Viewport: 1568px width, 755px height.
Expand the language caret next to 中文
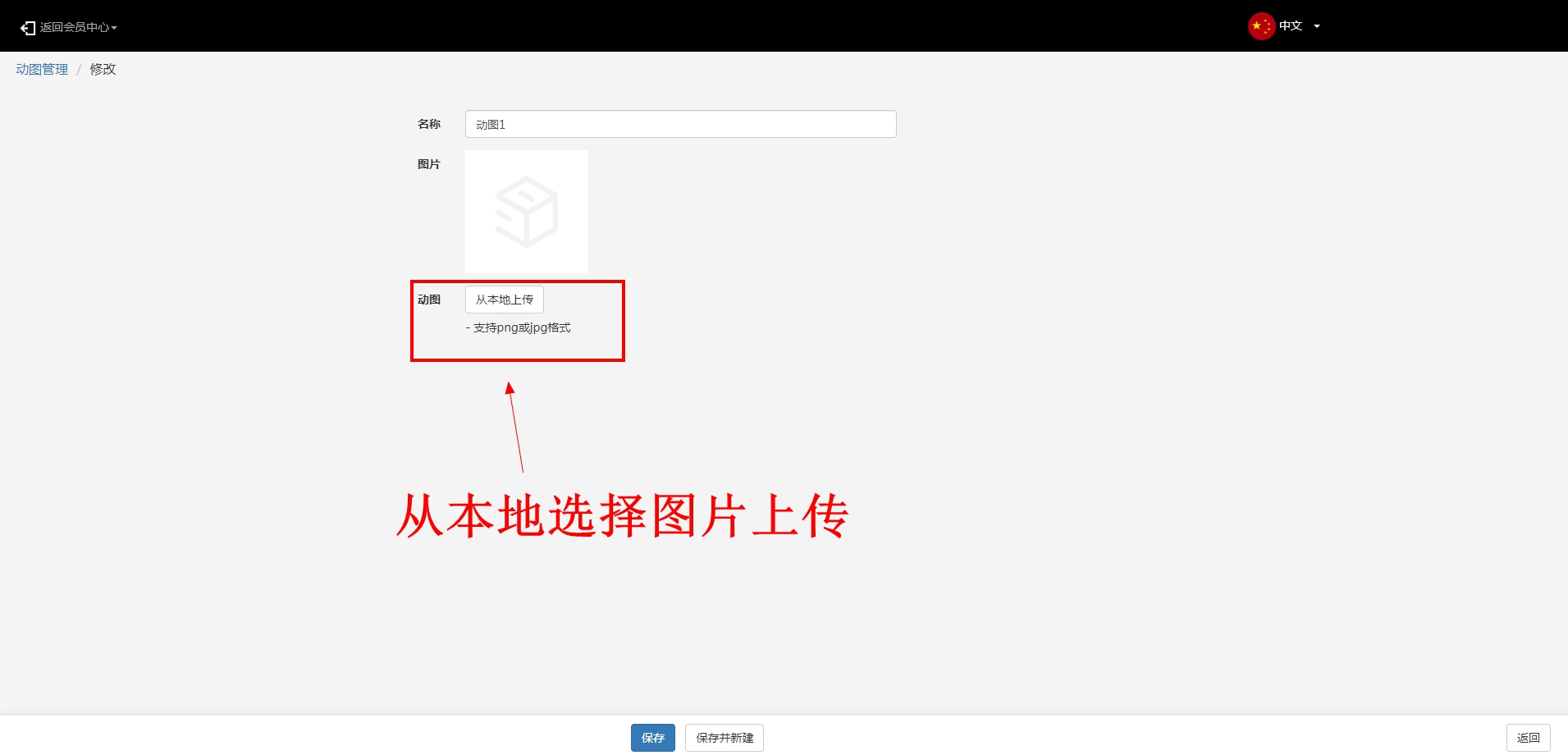(x=1317, y=26)
